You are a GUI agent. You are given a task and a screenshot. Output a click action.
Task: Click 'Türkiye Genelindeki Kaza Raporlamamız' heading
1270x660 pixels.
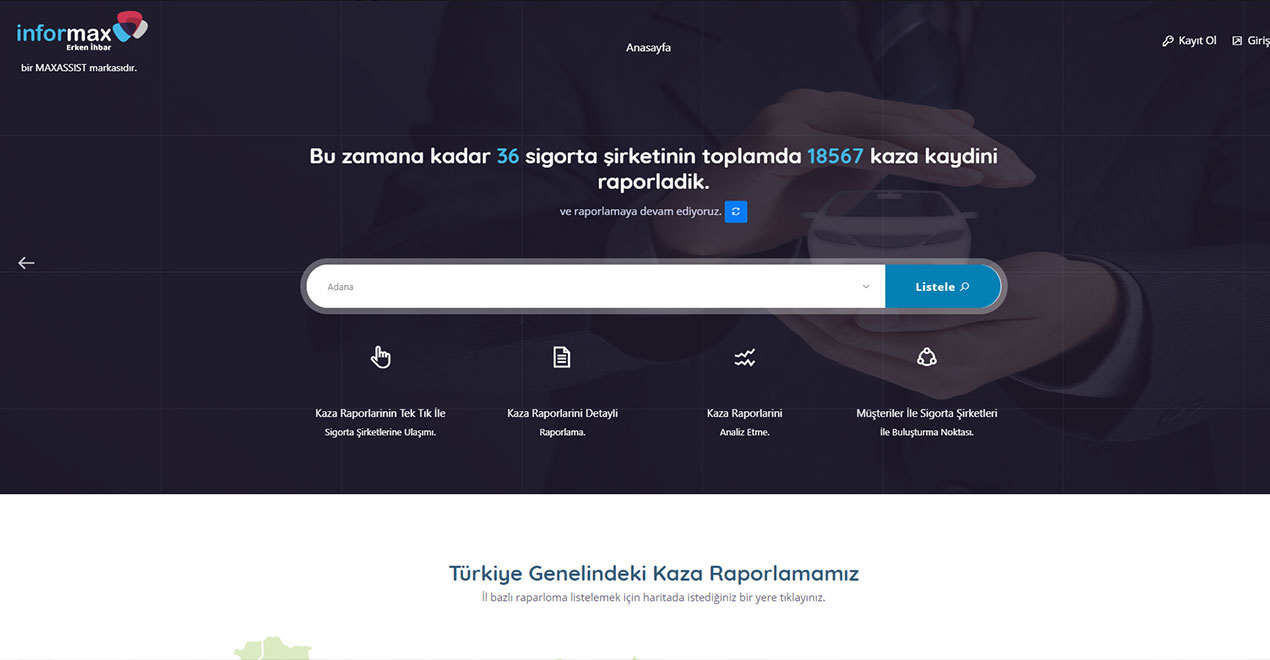[654, 573]
